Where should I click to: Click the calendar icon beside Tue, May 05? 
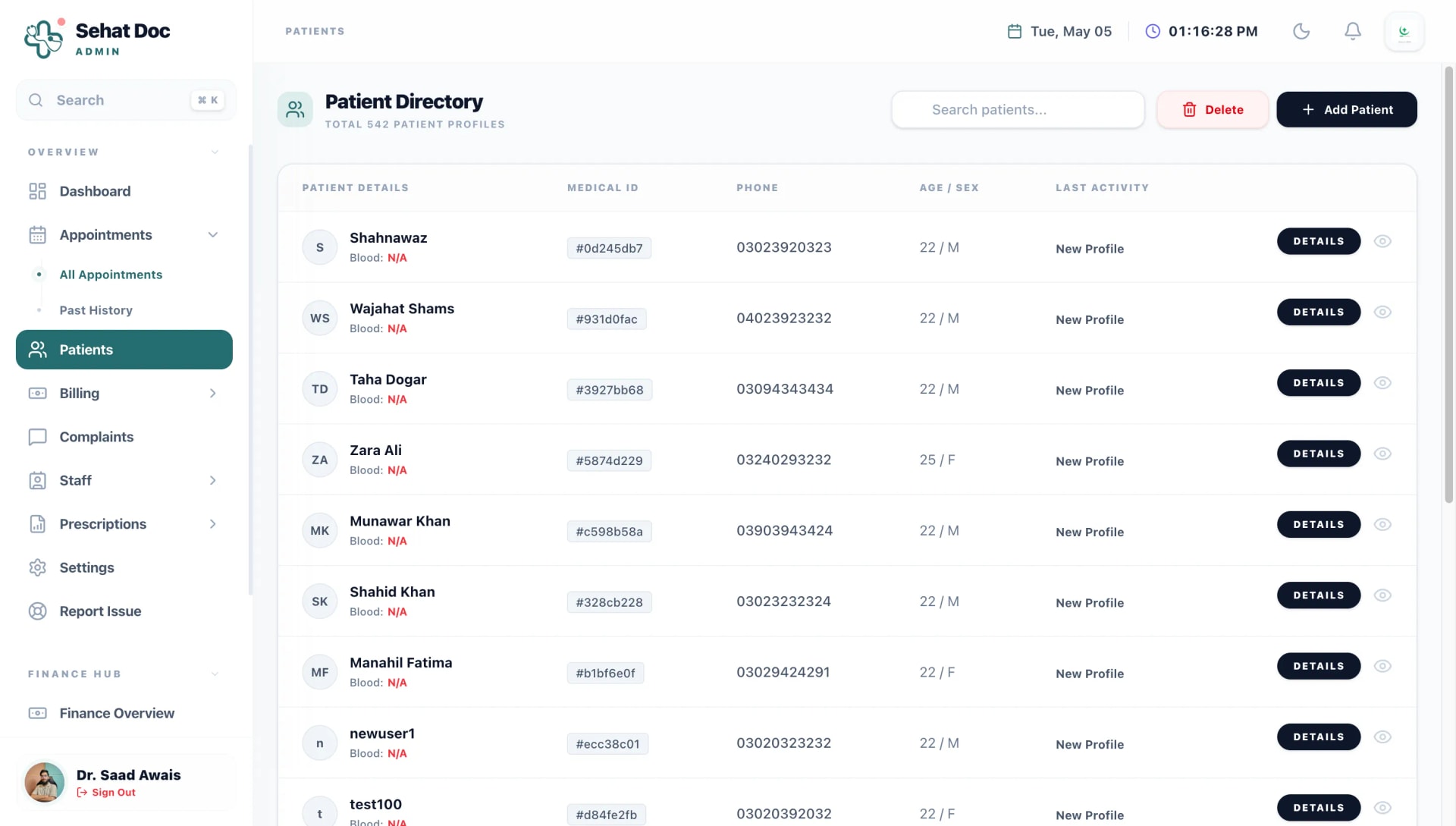[x=1015, y=31]
